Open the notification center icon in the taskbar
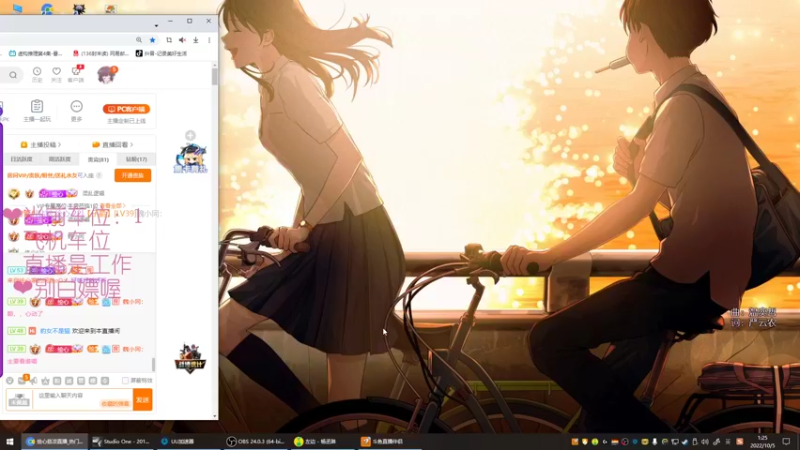This screenshot has width=800, height=450. tap(786, 441)
